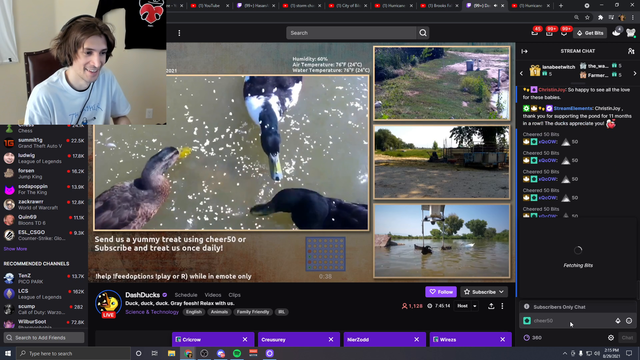The height and width of the screenshot is (360, 640).
Task: Open sodapoppin followed channel
Action: click(x=44, y=189)
